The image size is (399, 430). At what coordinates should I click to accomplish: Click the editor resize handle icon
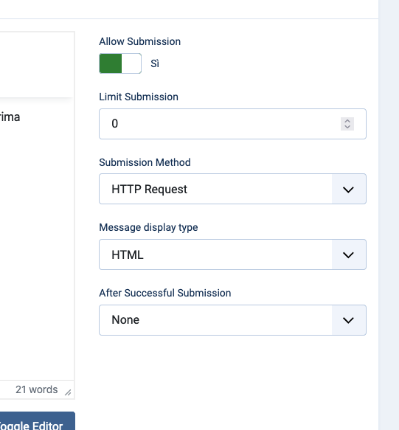pyautogui.click(x=68, y=392)
